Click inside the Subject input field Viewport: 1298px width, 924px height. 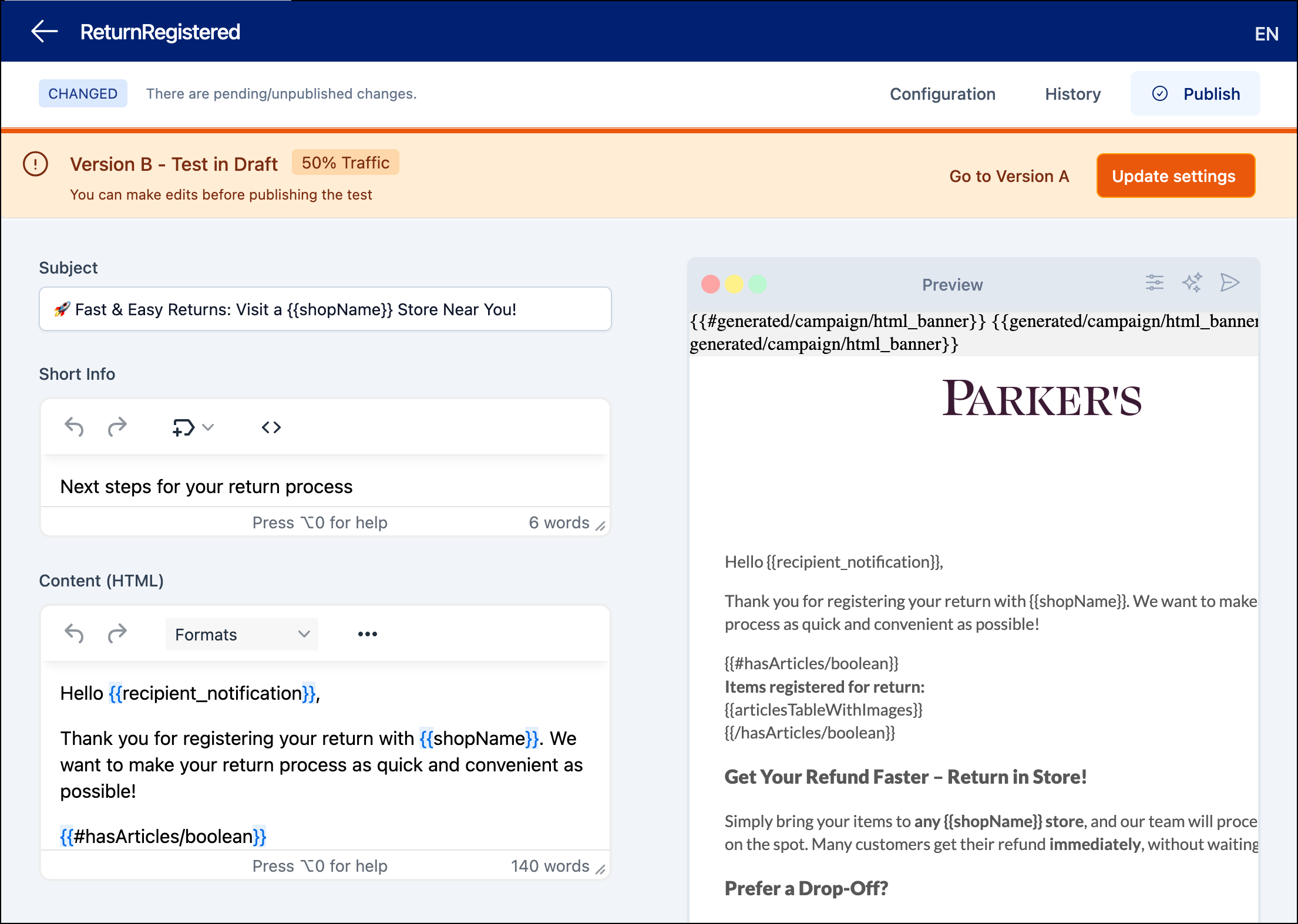[x=325, y=309]
